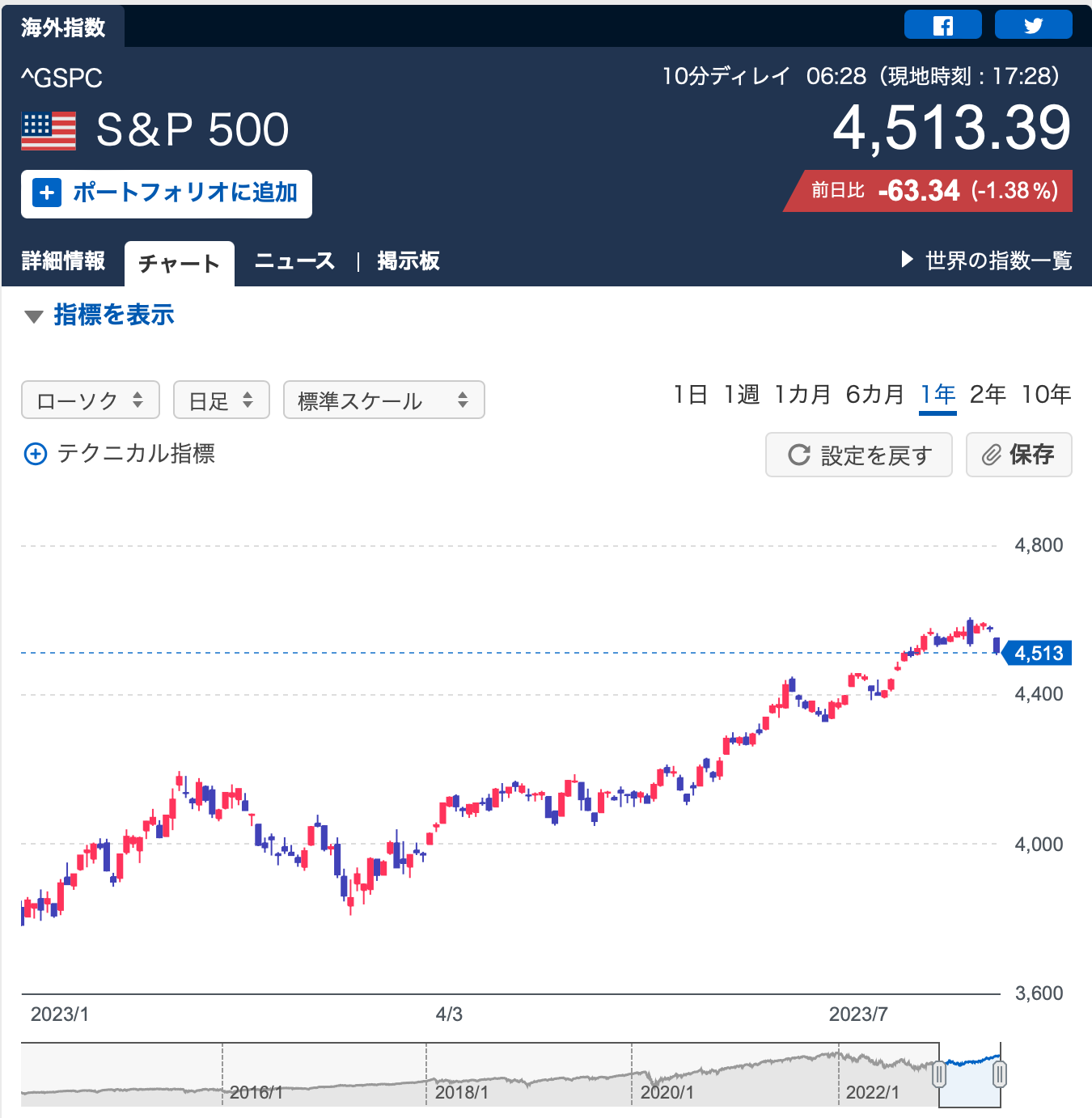Open the 掲示板 link
This screenshot has width=1092, height=1118.
tap(408, 261)
